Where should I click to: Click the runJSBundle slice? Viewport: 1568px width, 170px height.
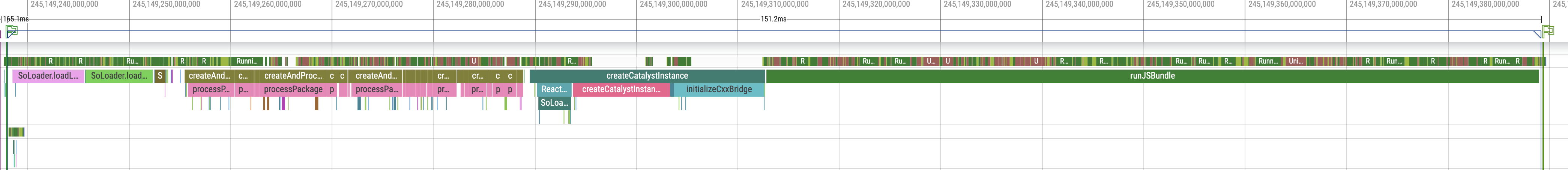(x=1152, y=76)
